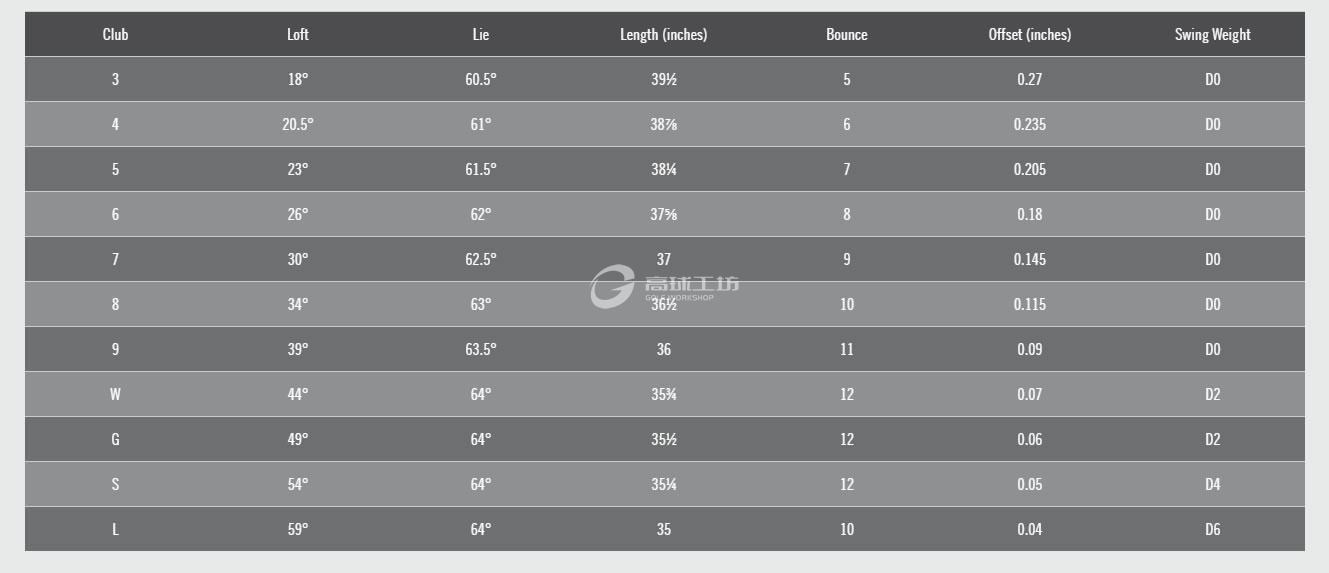The height and width of the screenshot is (573, 1329).
Task: Select the D6 swing weight cell
Action: pyautogui.click(x=1212, y=529)
